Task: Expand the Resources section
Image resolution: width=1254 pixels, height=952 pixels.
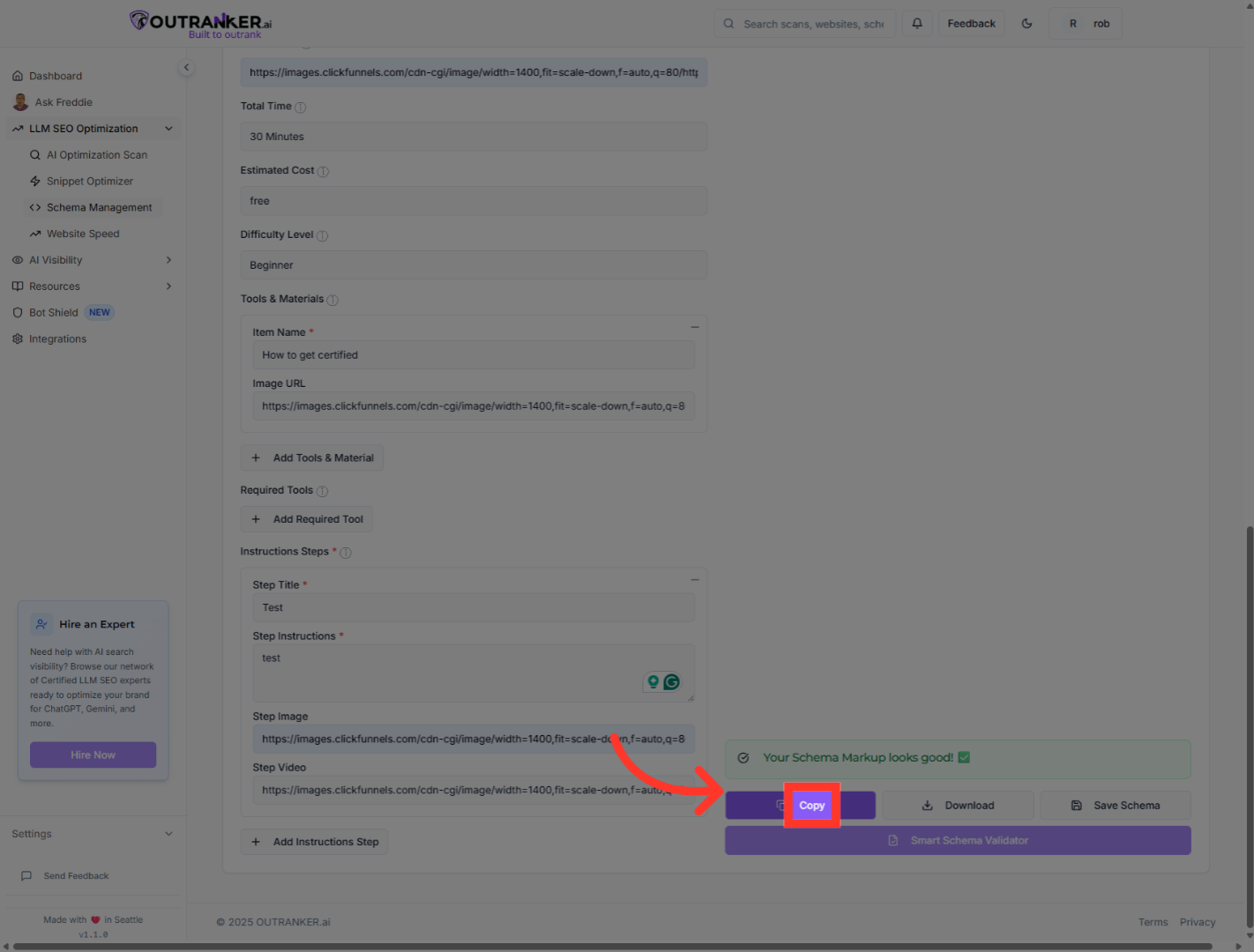Action: coord(168,286)
